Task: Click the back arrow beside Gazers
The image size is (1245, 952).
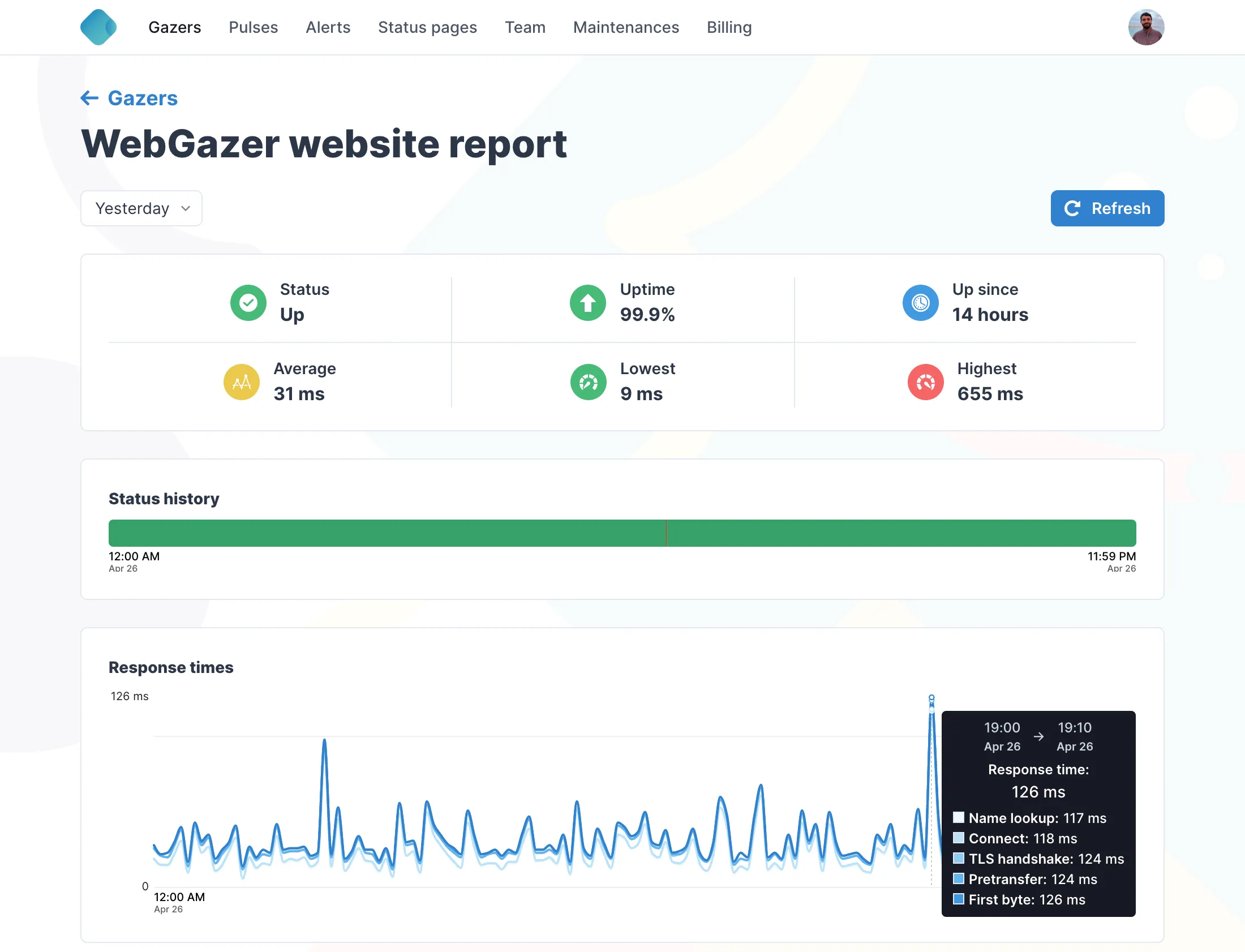Action: pyautogui.click(x=89, y=98)
